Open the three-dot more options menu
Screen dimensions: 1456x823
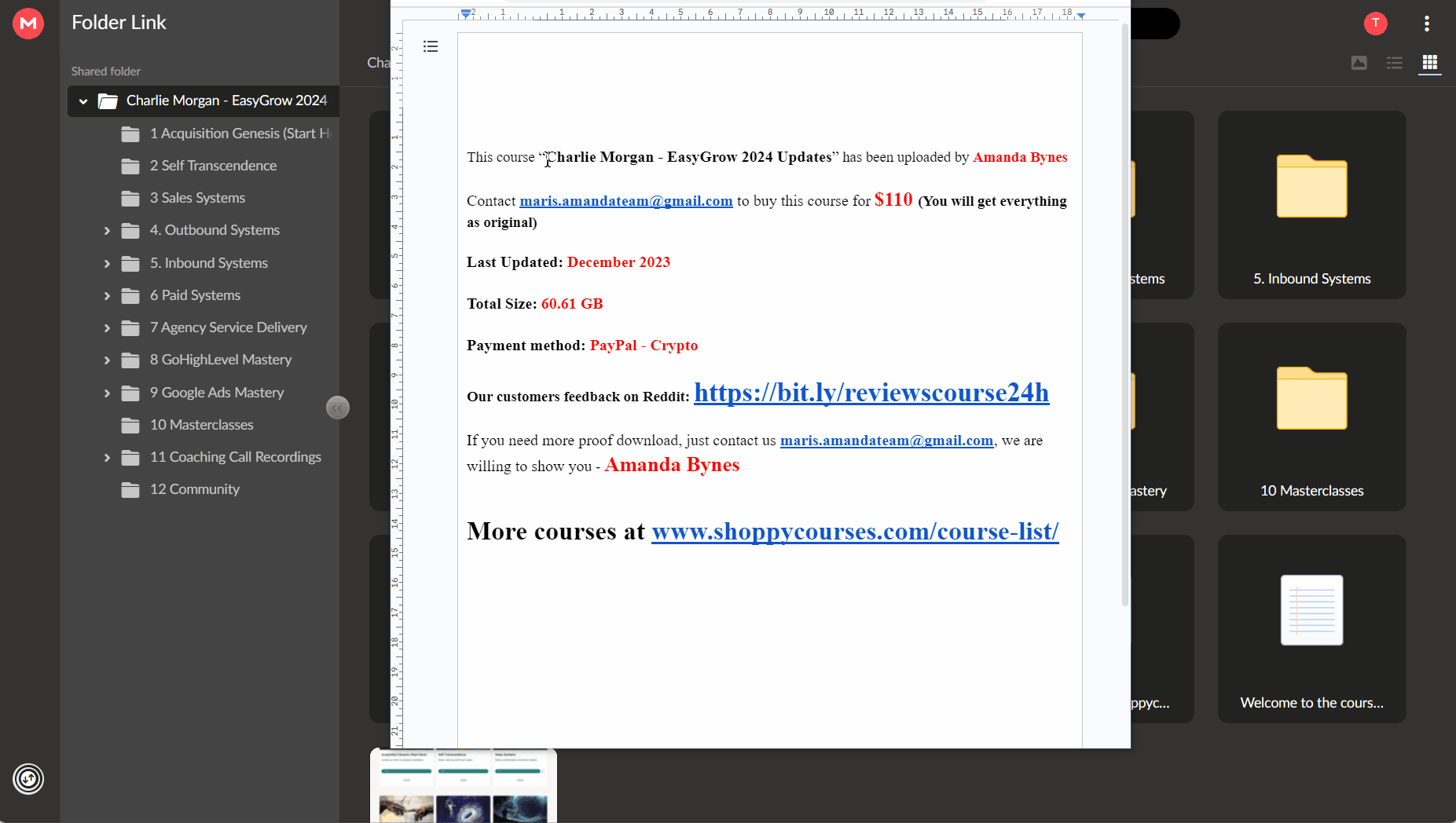[1427, 23]
